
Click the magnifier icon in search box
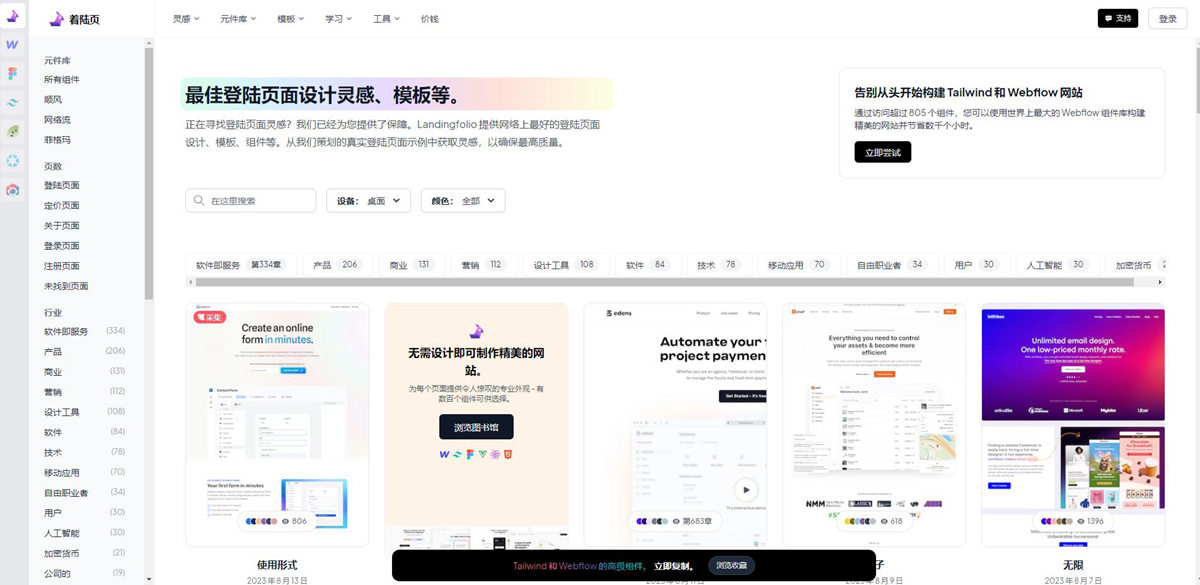coord(198,201)
